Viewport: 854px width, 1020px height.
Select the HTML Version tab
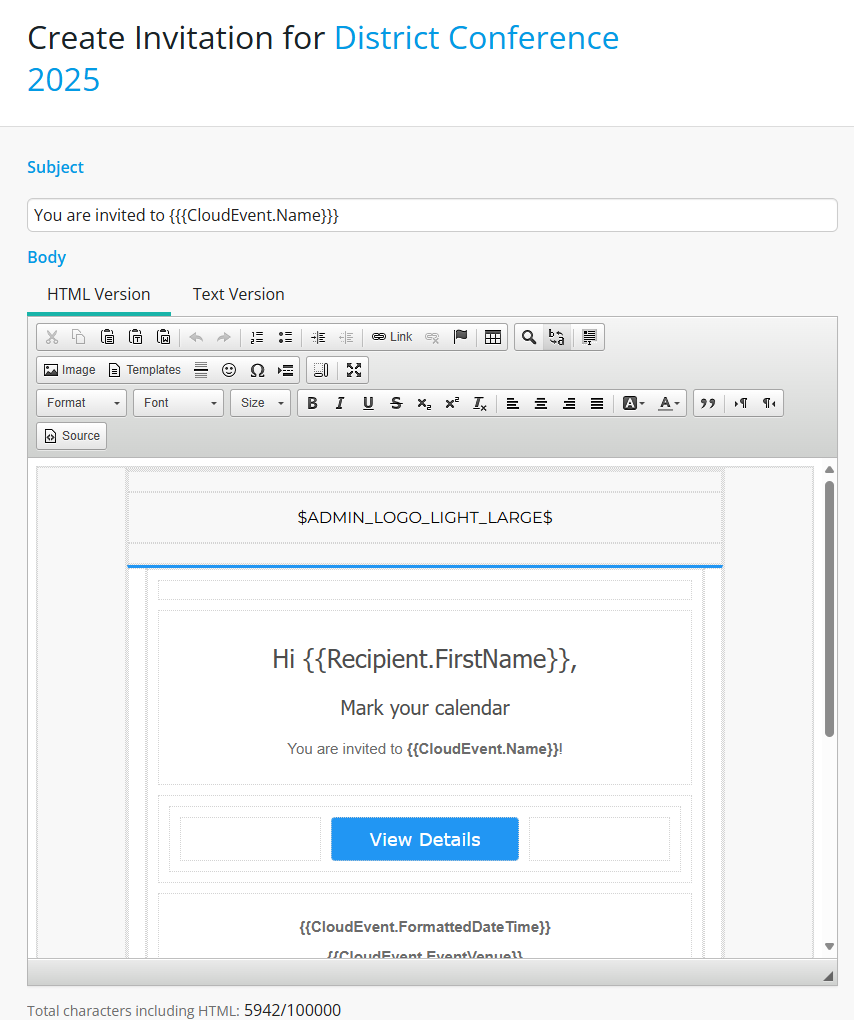99,294
